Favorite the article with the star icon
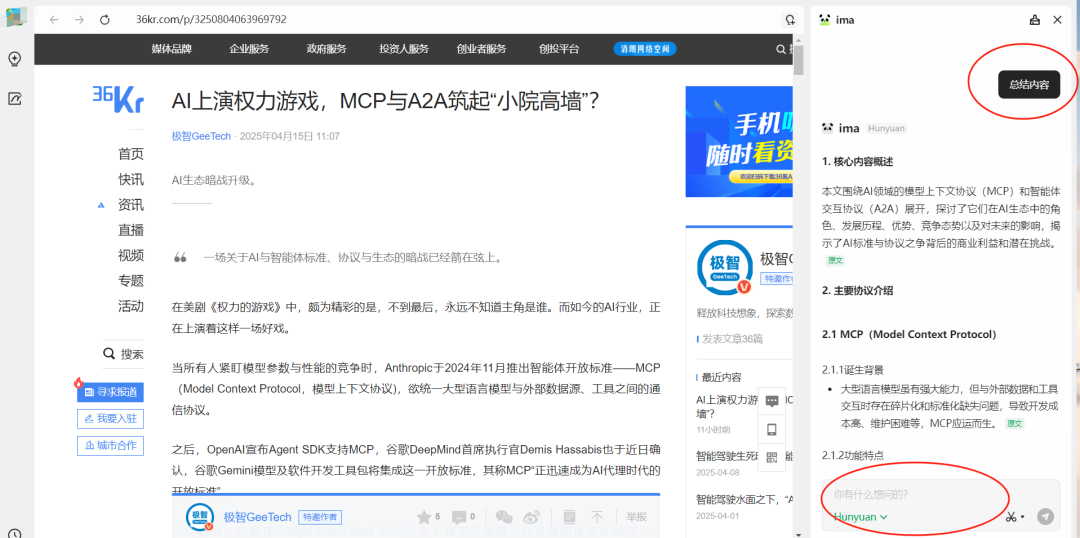1080x538 pixels. pos(424,517)
